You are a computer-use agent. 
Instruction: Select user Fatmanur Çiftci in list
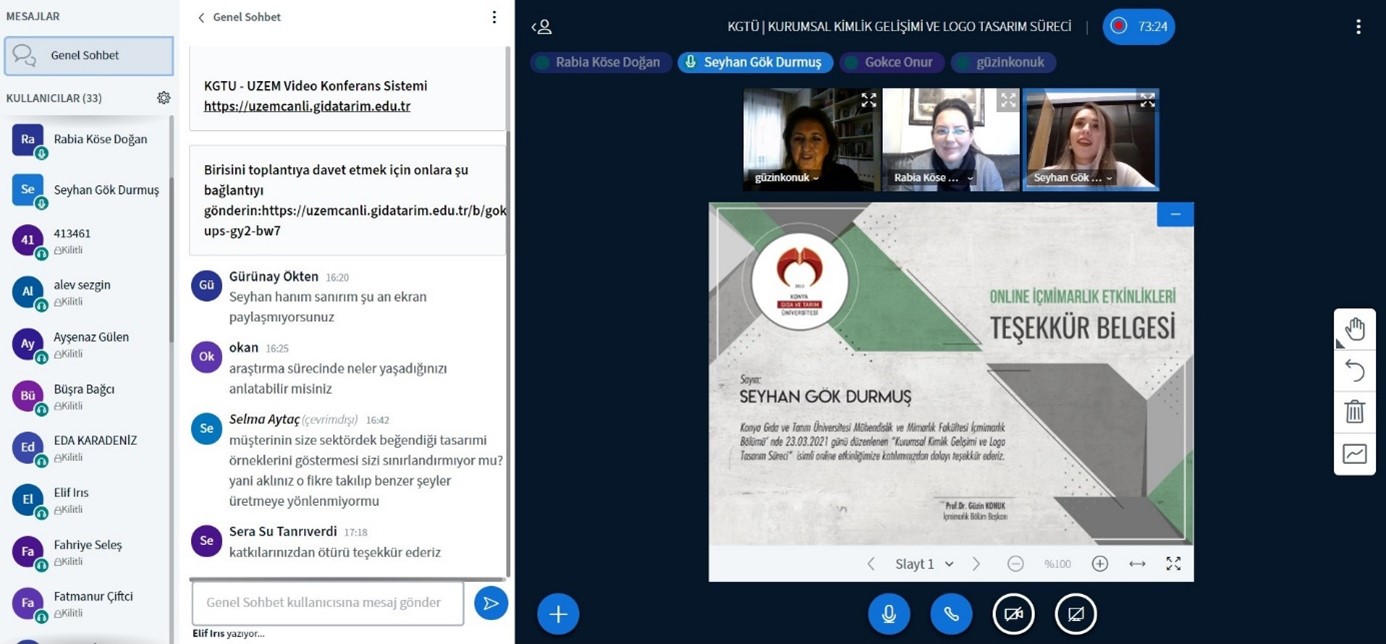coord(86,603)
